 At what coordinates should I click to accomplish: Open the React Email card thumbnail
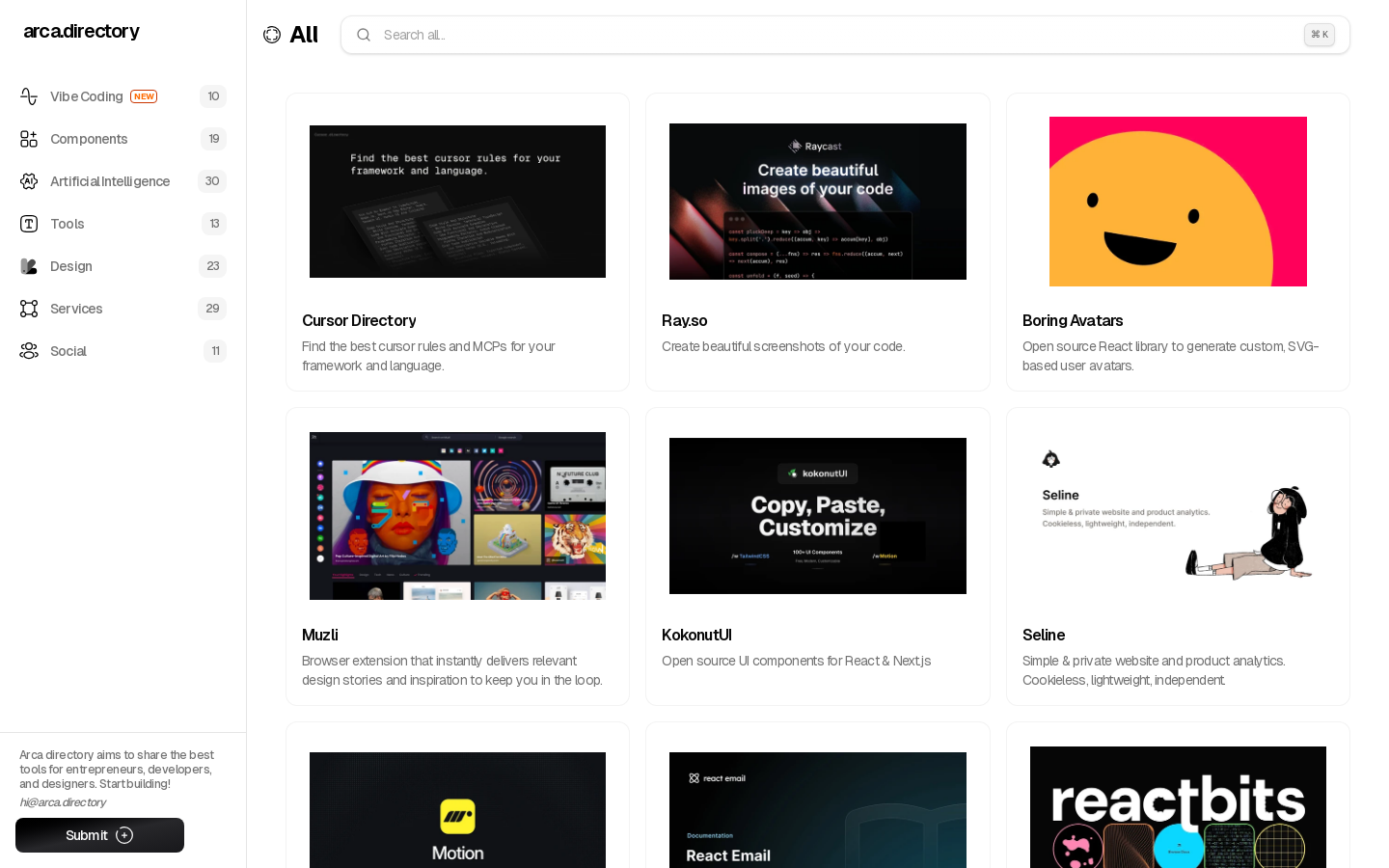[818, 810]
